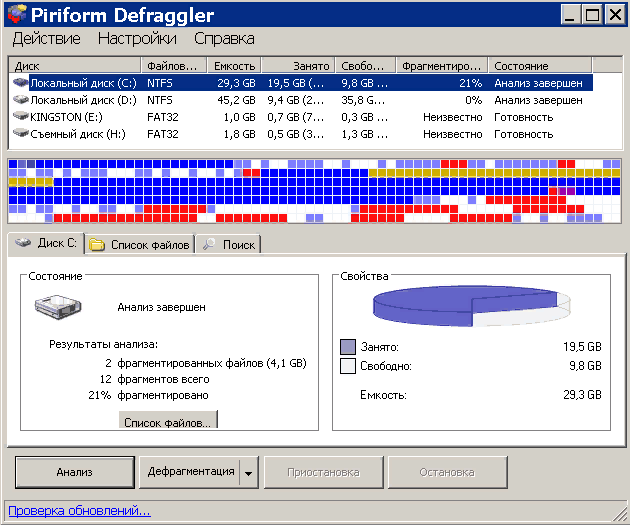Sort by the Занято column header
Screen dimensions: 630x525
click(x=298, y=65)
